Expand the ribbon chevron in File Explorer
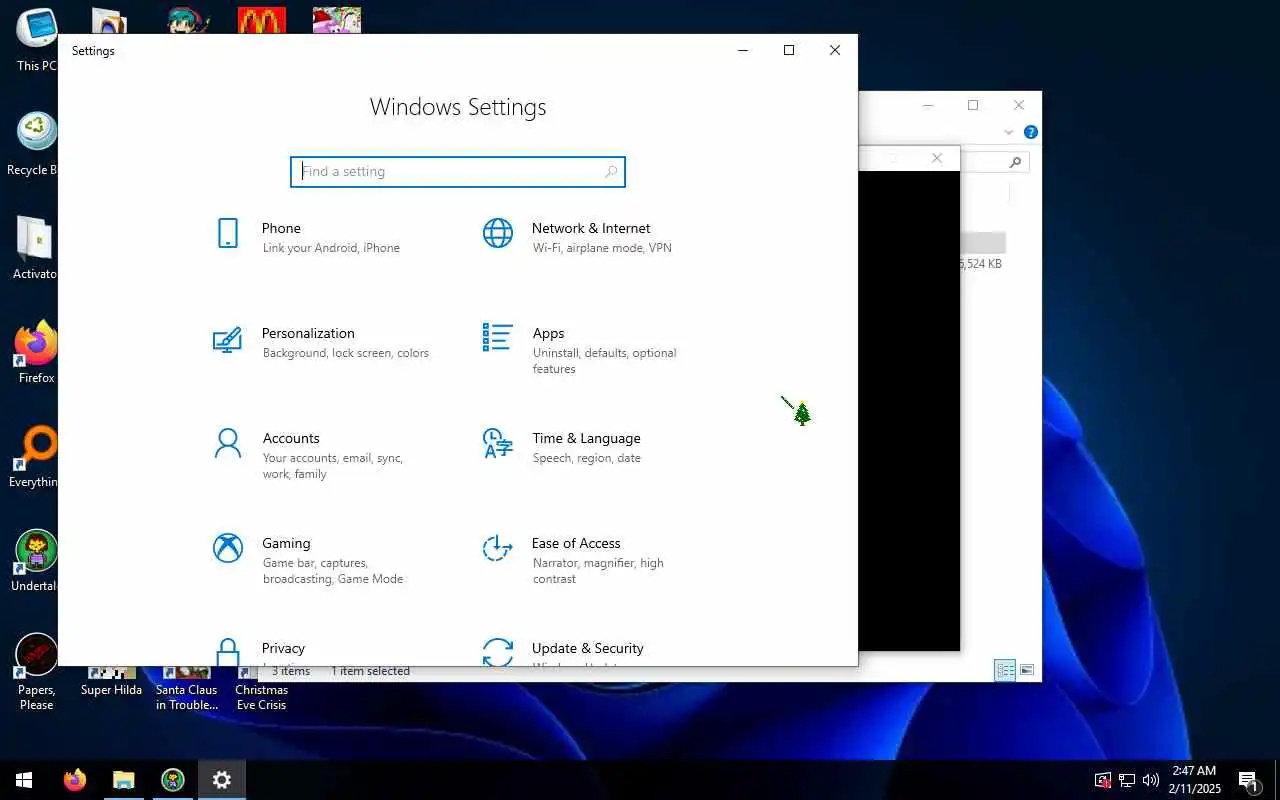This screenshot has height=800, width=1280. (1008, 132)
